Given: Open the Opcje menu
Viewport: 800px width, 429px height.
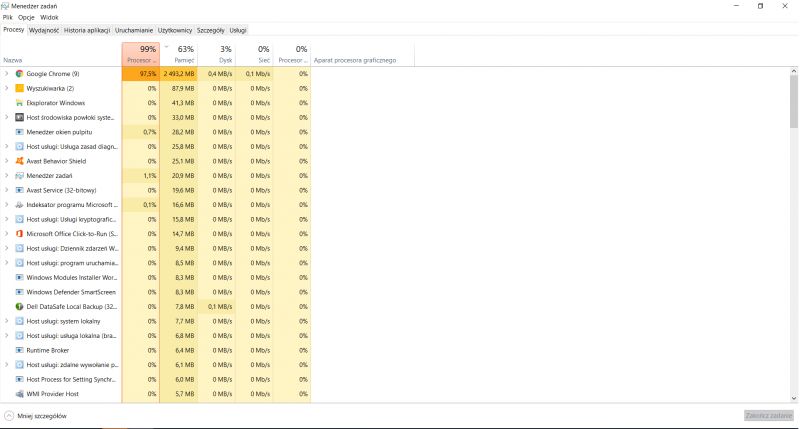Looking at the screenshot, I should pyautogui.click(x=26, y=17).
